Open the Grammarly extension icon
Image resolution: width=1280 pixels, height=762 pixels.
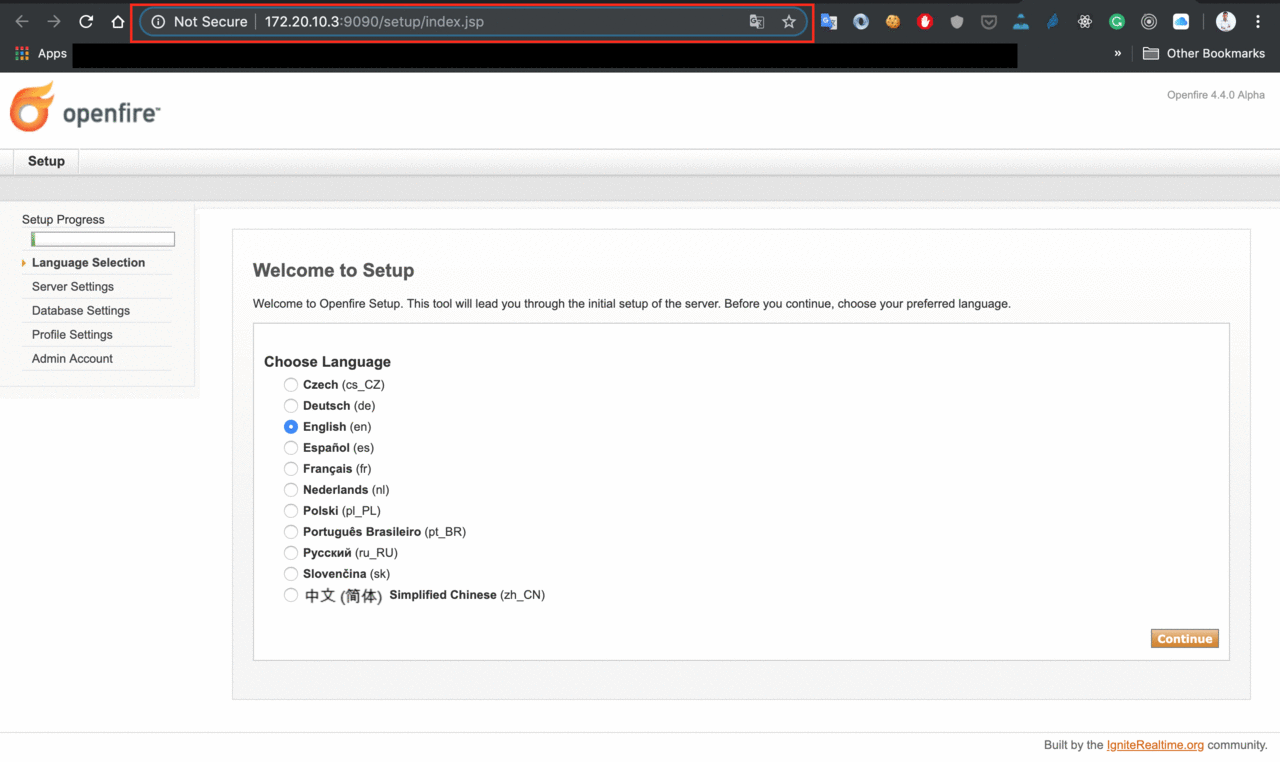[1117, 22]
